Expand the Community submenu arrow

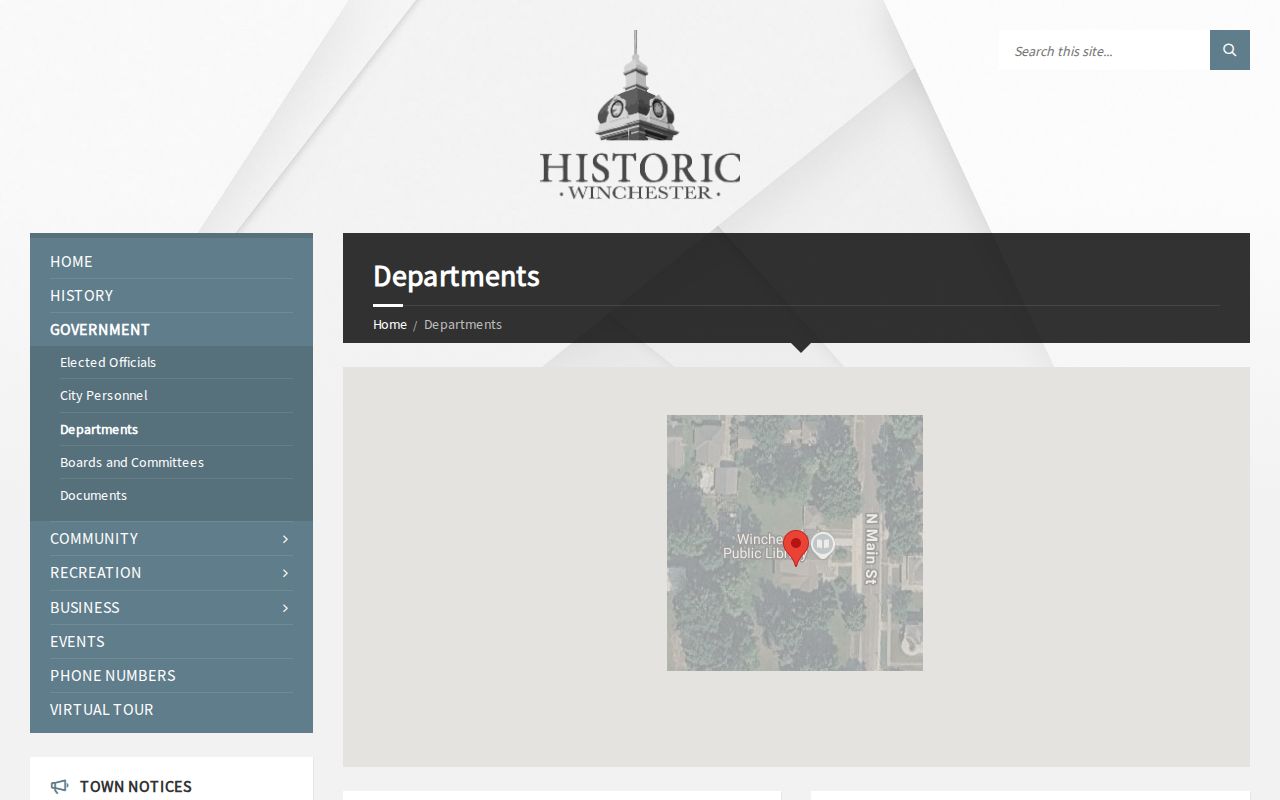click(x=285, y=539)
